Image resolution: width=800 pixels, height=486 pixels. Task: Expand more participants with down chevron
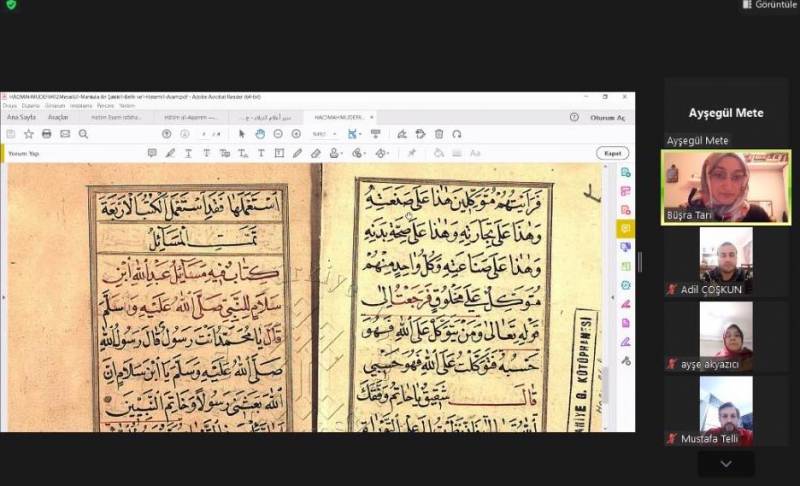point(725,464)
